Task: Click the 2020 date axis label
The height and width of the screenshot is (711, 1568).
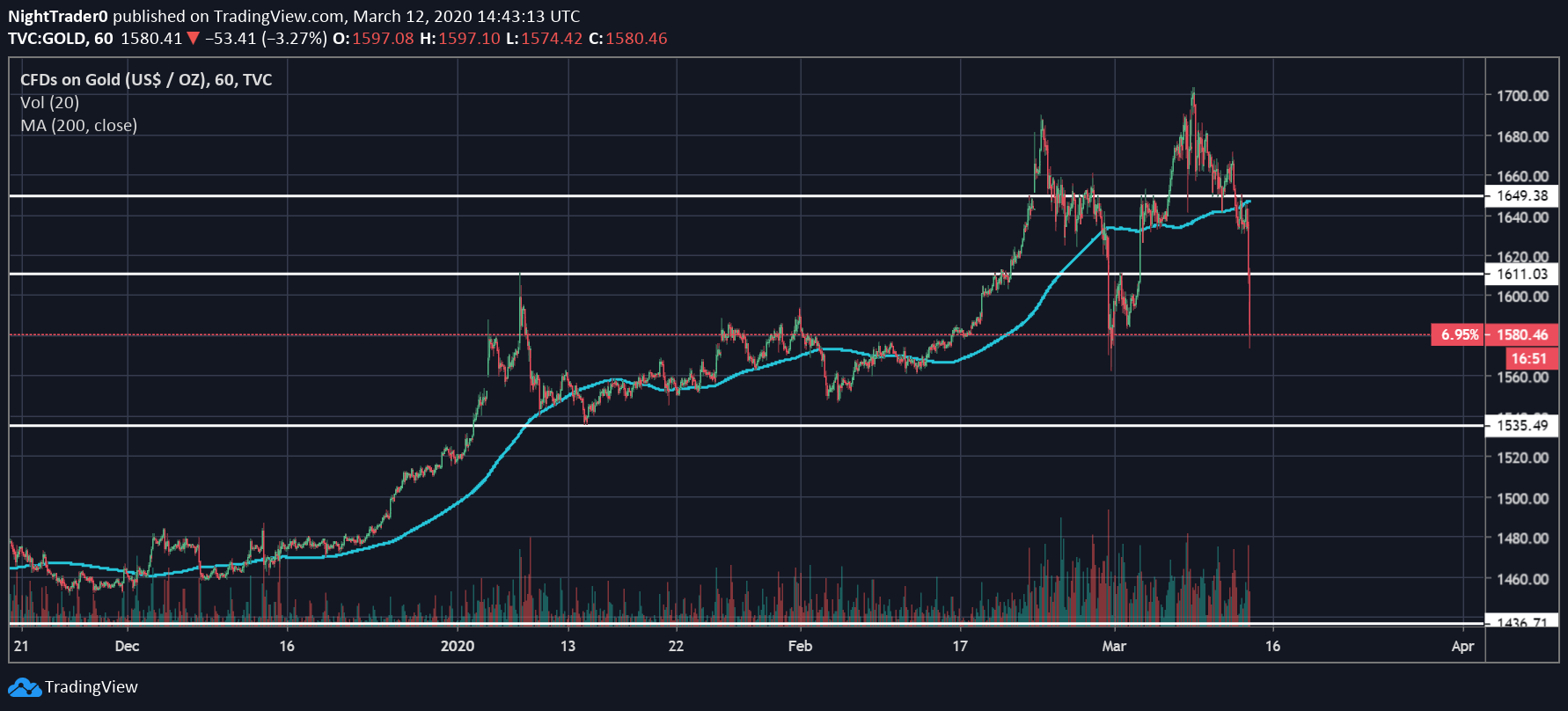Action: (458, 646)
